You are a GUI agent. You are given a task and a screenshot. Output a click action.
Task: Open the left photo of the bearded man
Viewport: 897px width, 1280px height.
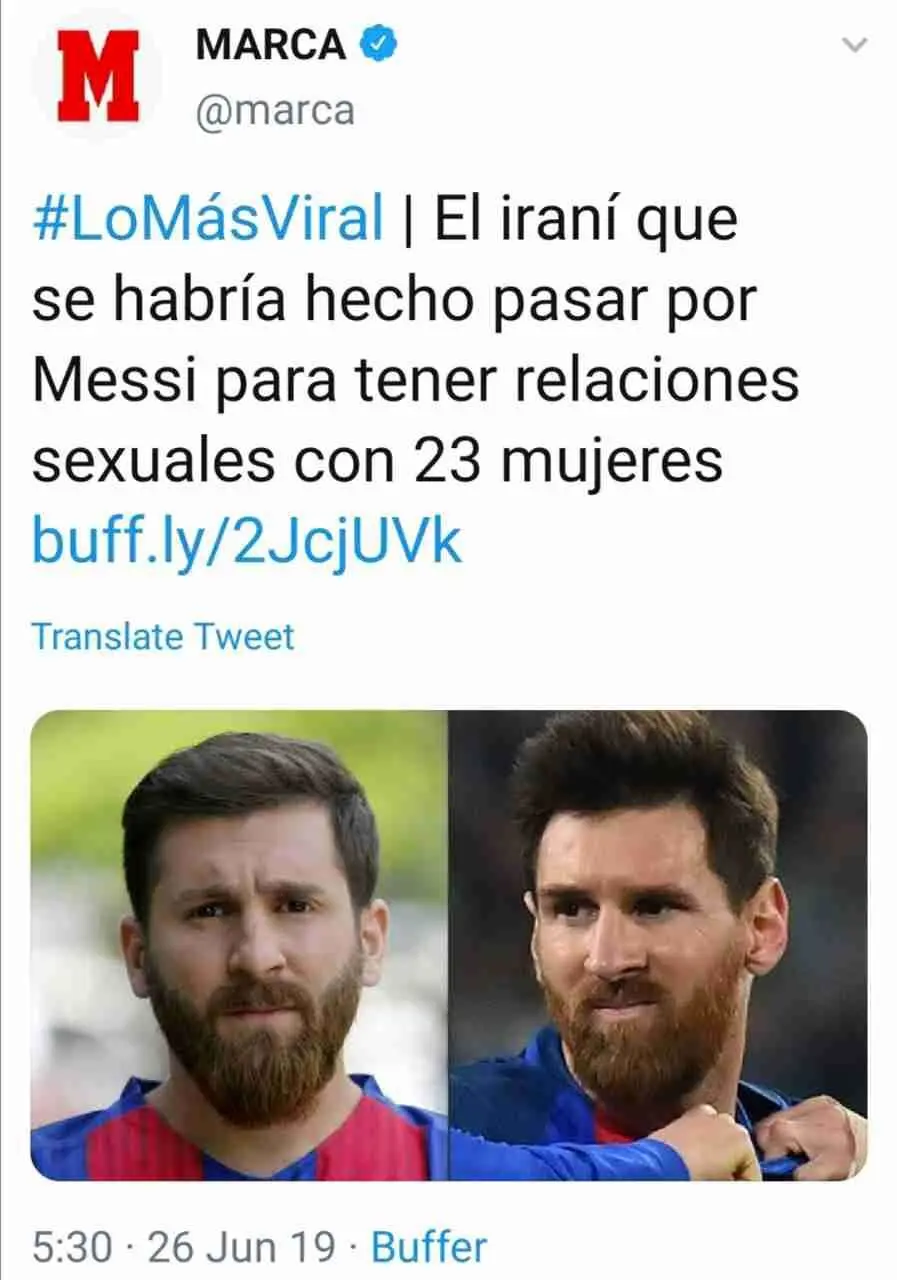239,945
